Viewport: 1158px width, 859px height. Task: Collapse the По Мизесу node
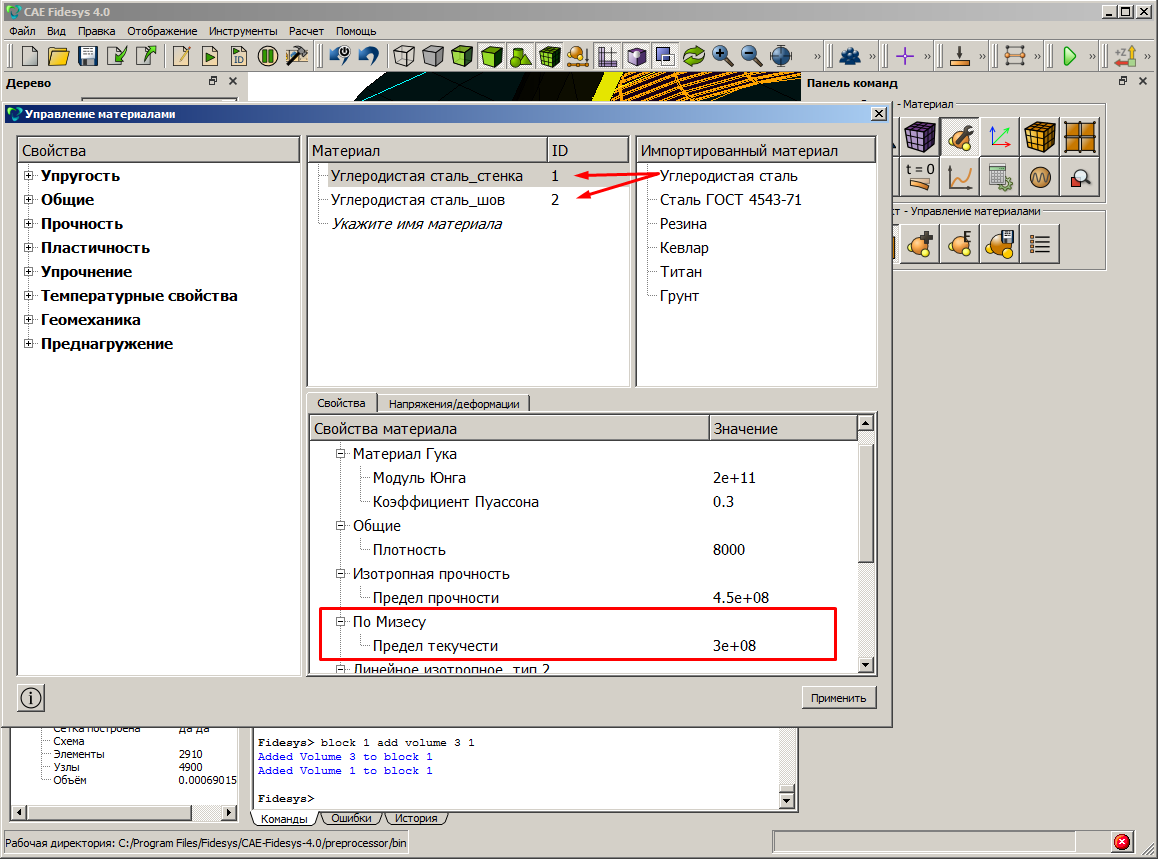[340, 621]
